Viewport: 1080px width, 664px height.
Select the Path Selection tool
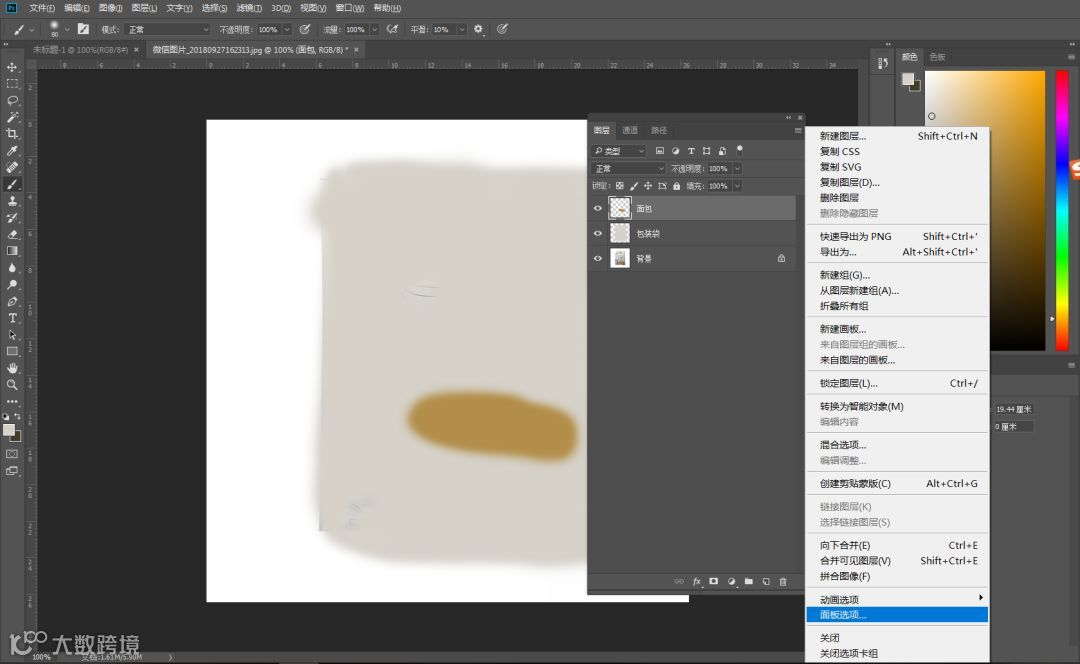tap(12, 335)
